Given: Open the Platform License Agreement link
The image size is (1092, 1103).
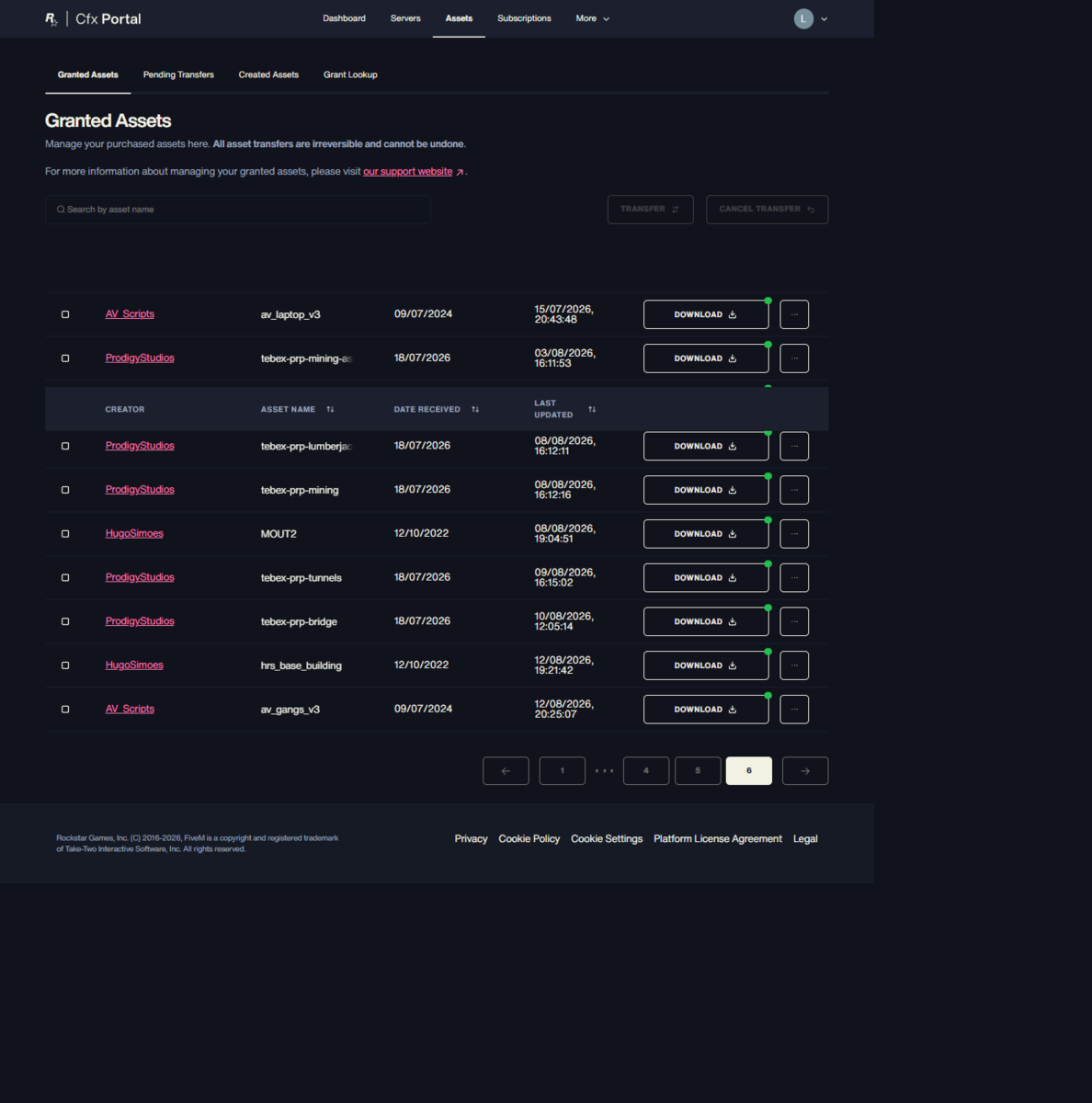Looking at the screenshot, I should point(718,839).
